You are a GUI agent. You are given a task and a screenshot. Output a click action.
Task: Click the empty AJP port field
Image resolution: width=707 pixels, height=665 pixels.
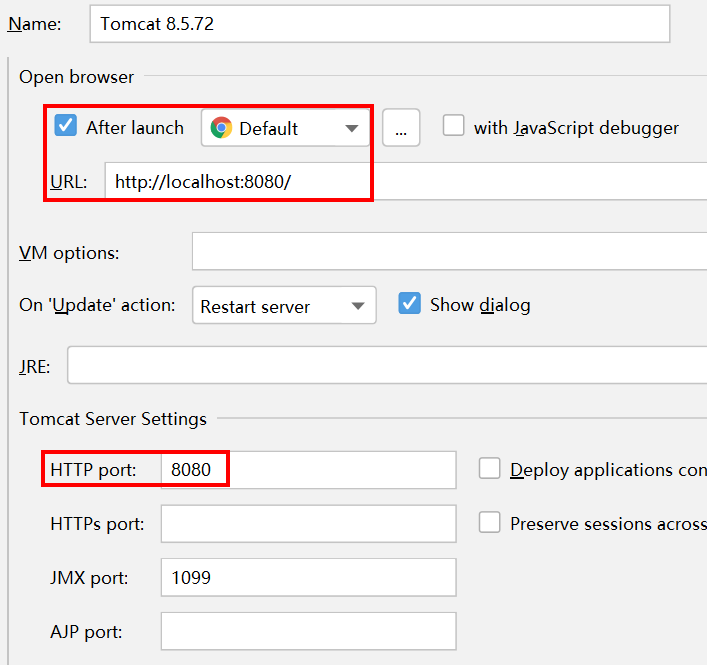[x=308, y=631]
